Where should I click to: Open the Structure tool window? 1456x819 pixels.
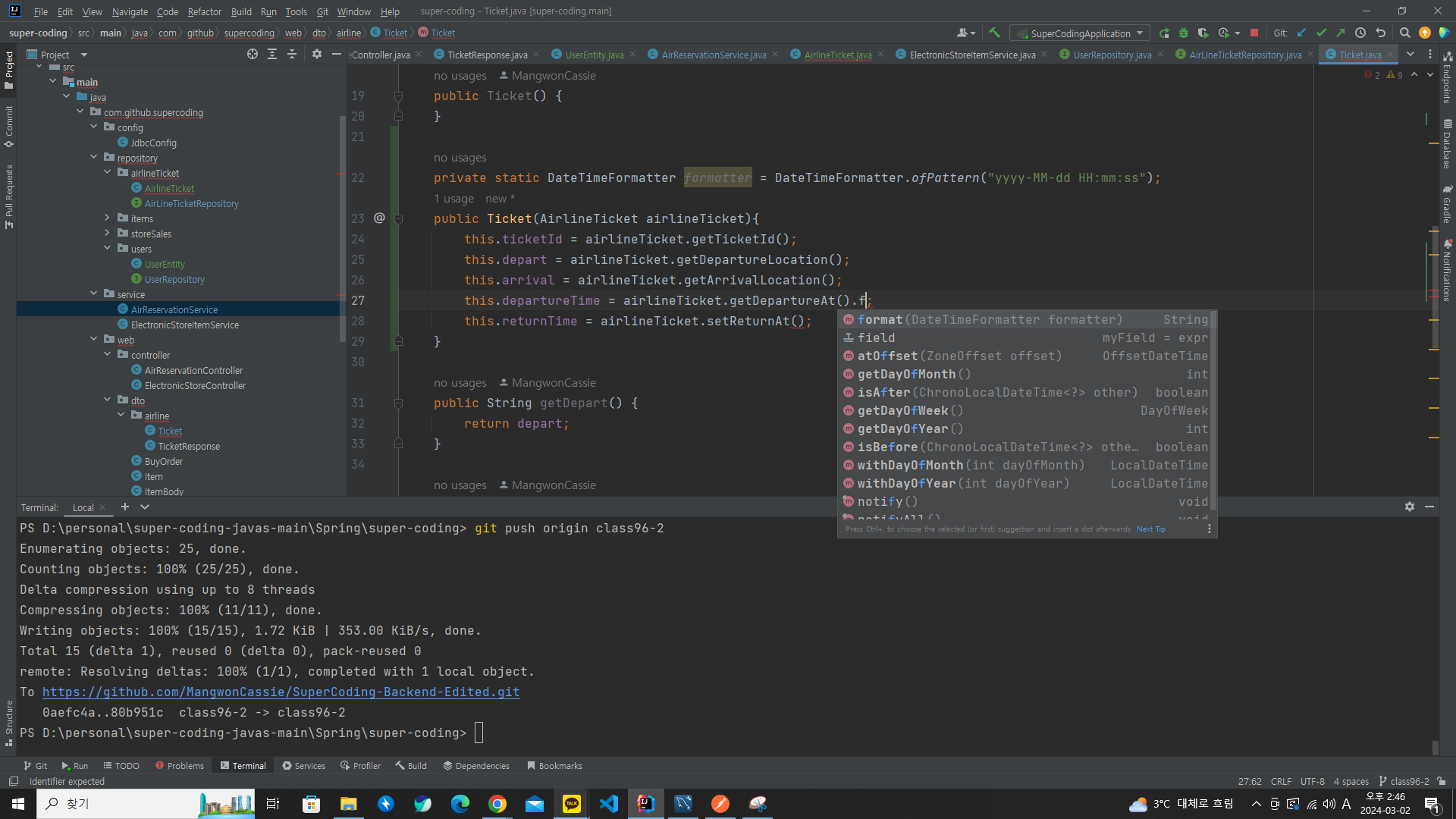[x=9, y=723]
